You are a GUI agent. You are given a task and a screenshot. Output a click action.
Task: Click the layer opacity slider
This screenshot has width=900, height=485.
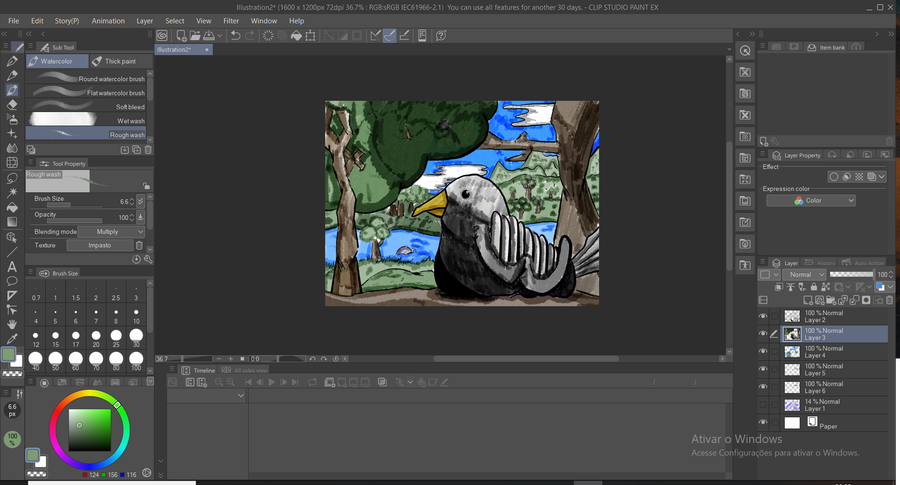tap(852, 274)
